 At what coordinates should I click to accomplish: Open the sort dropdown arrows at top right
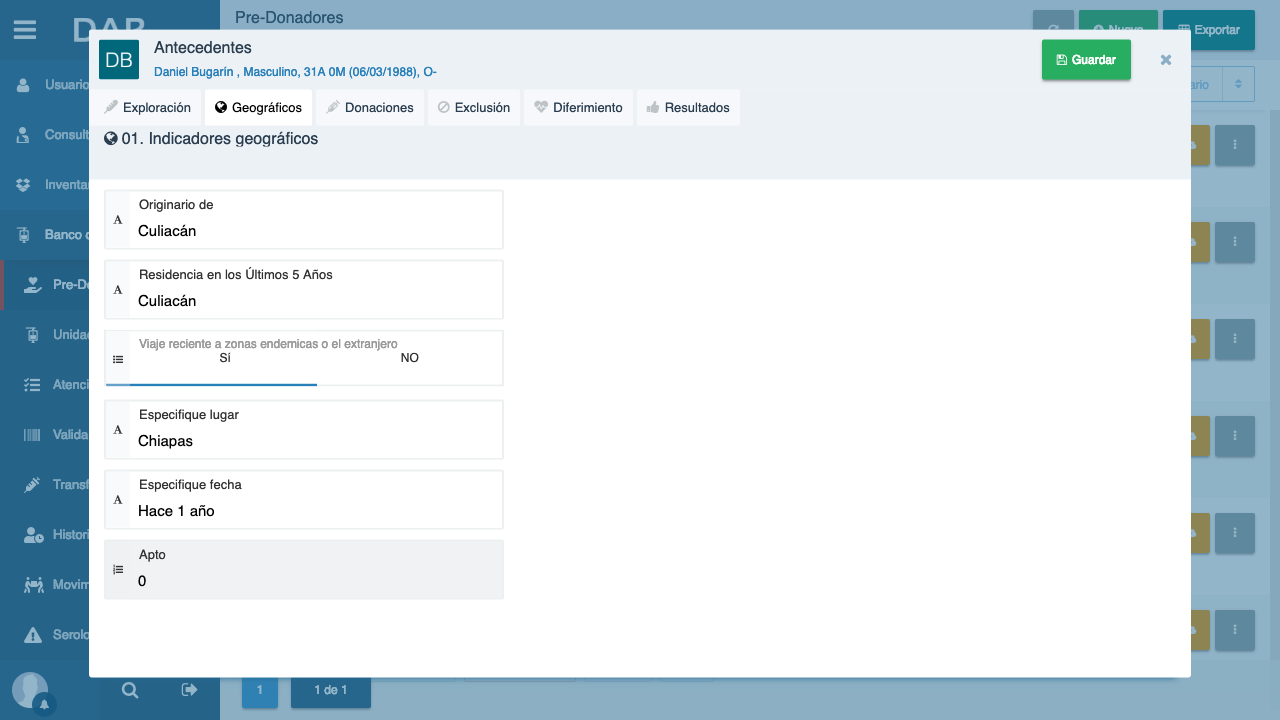[x=1238, y=85]
